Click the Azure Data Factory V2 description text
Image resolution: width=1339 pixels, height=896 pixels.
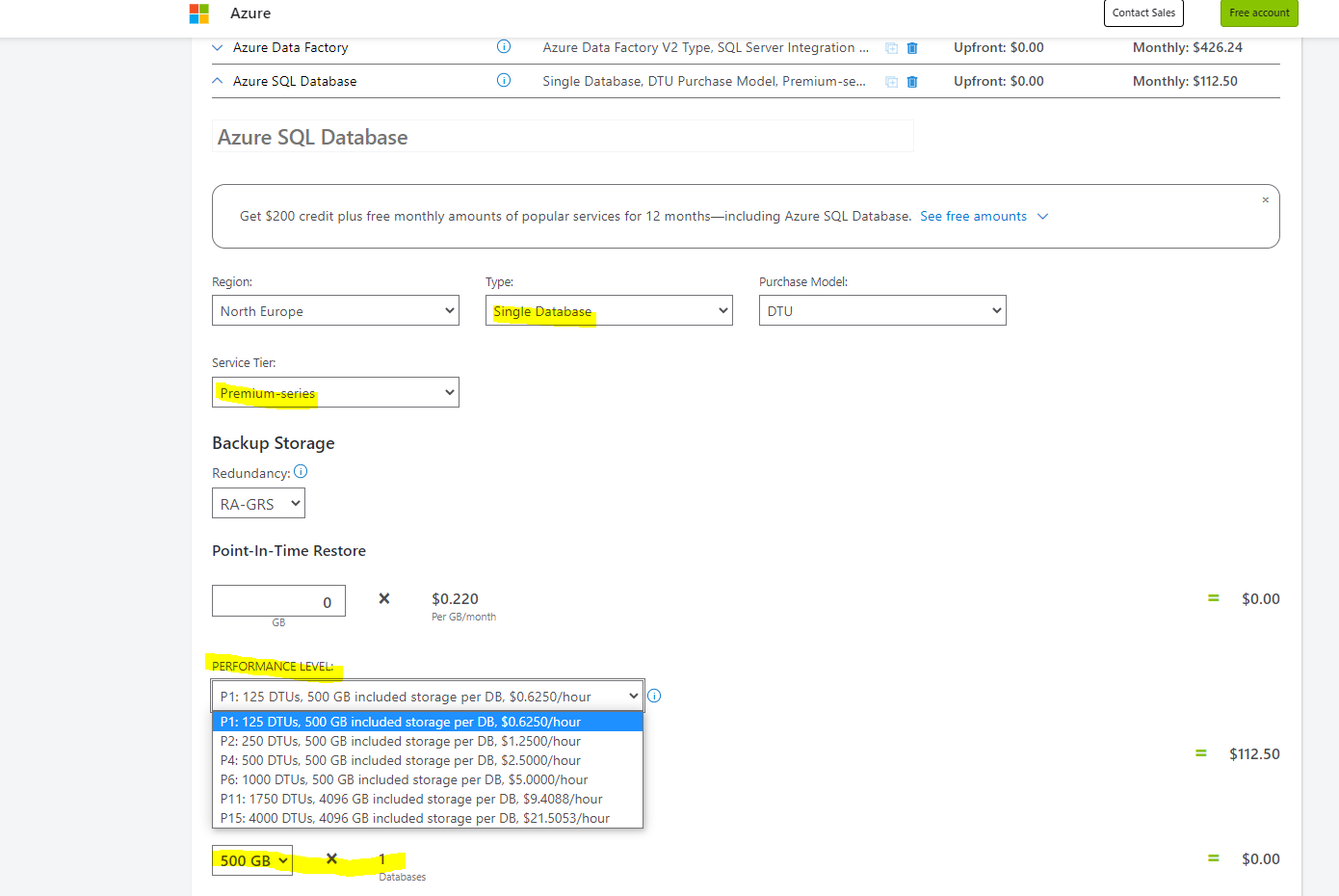pos(705,47)
